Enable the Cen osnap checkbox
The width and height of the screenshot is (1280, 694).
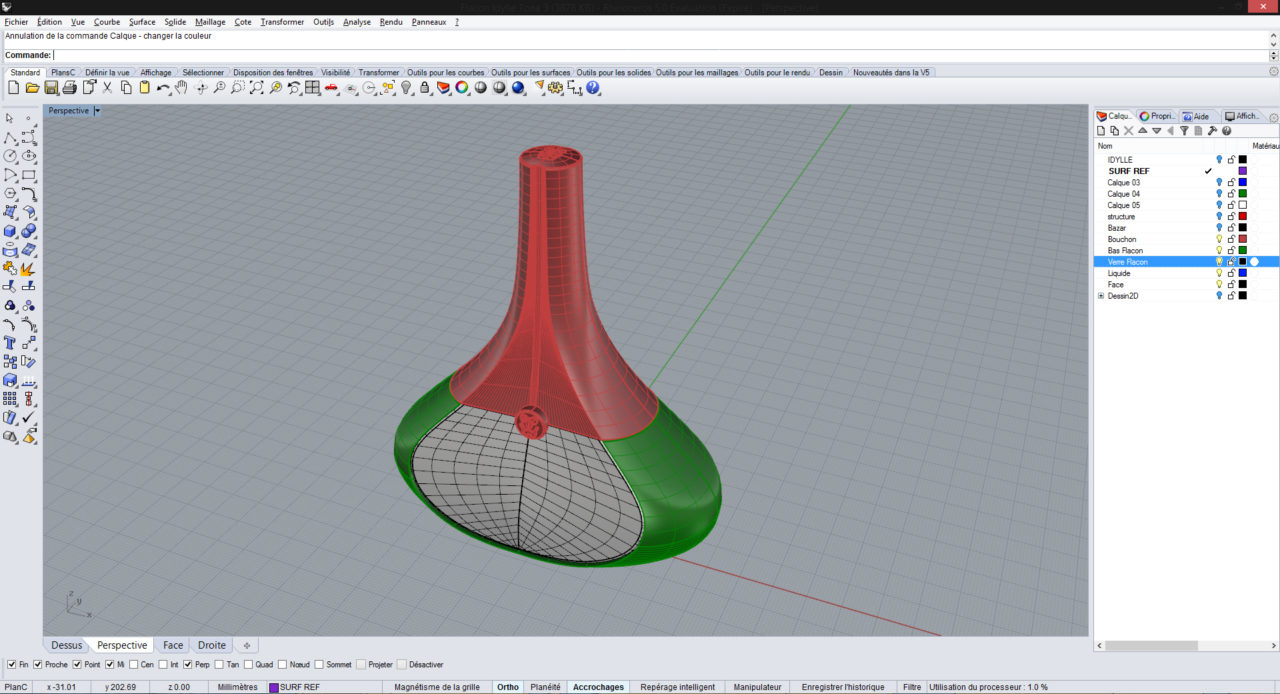pos(134,664)
